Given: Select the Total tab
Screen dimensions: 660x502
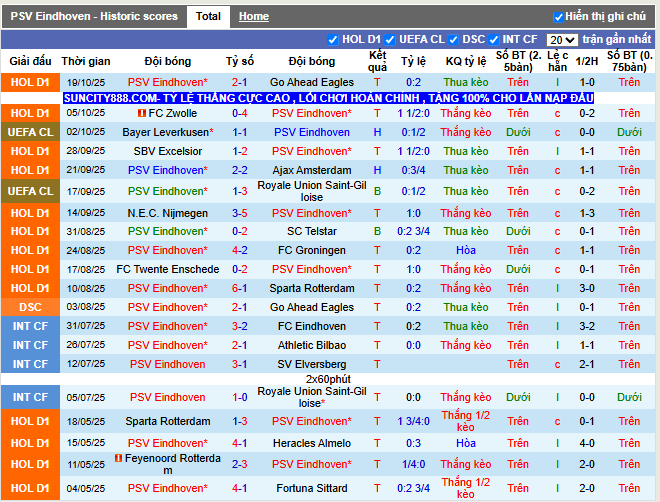Looking at the screenshot, I should (208, 17).
